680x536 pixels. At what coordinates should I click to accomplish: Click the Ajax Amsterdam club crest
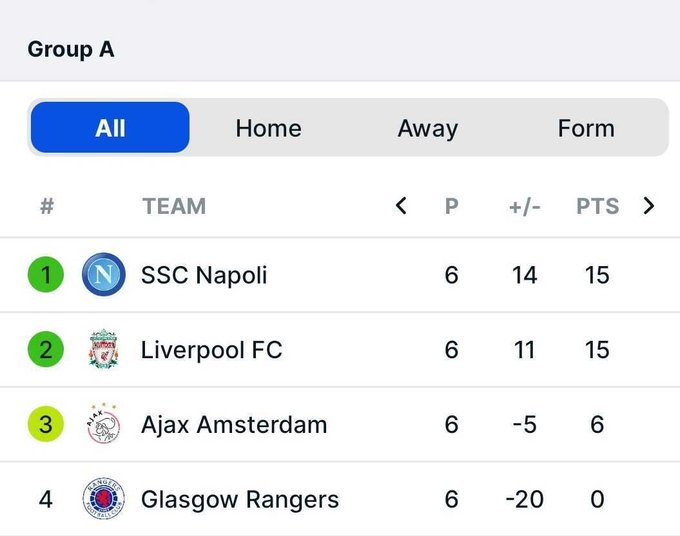[x=103, y=424]
